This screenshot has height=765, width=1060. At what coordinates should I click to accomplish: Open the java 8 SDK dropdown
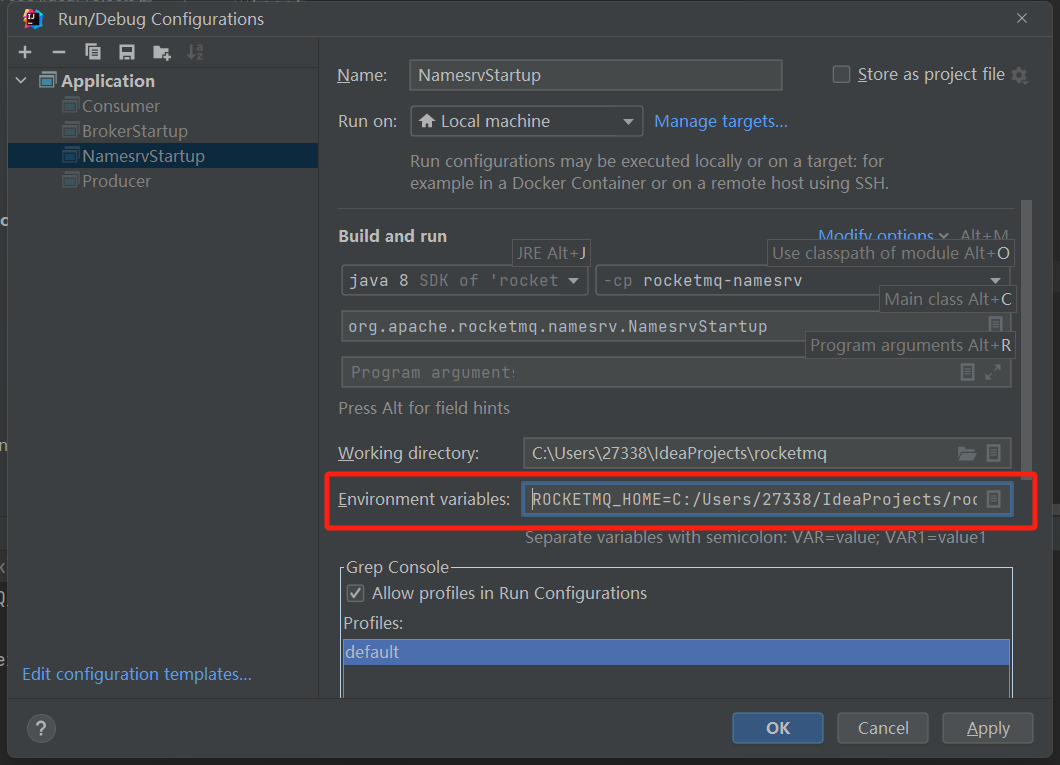click(x=463, y=280)
